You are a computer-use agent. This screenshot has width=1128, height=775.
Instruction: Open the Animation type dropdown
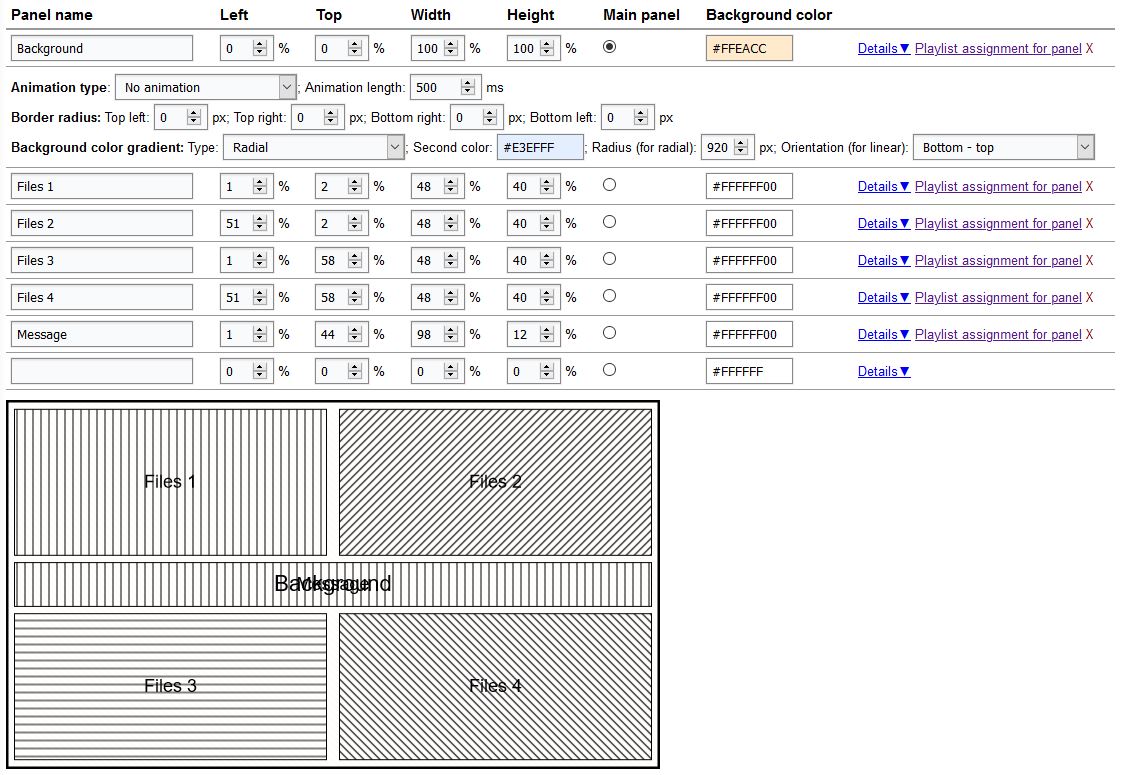tap(206, 87)
